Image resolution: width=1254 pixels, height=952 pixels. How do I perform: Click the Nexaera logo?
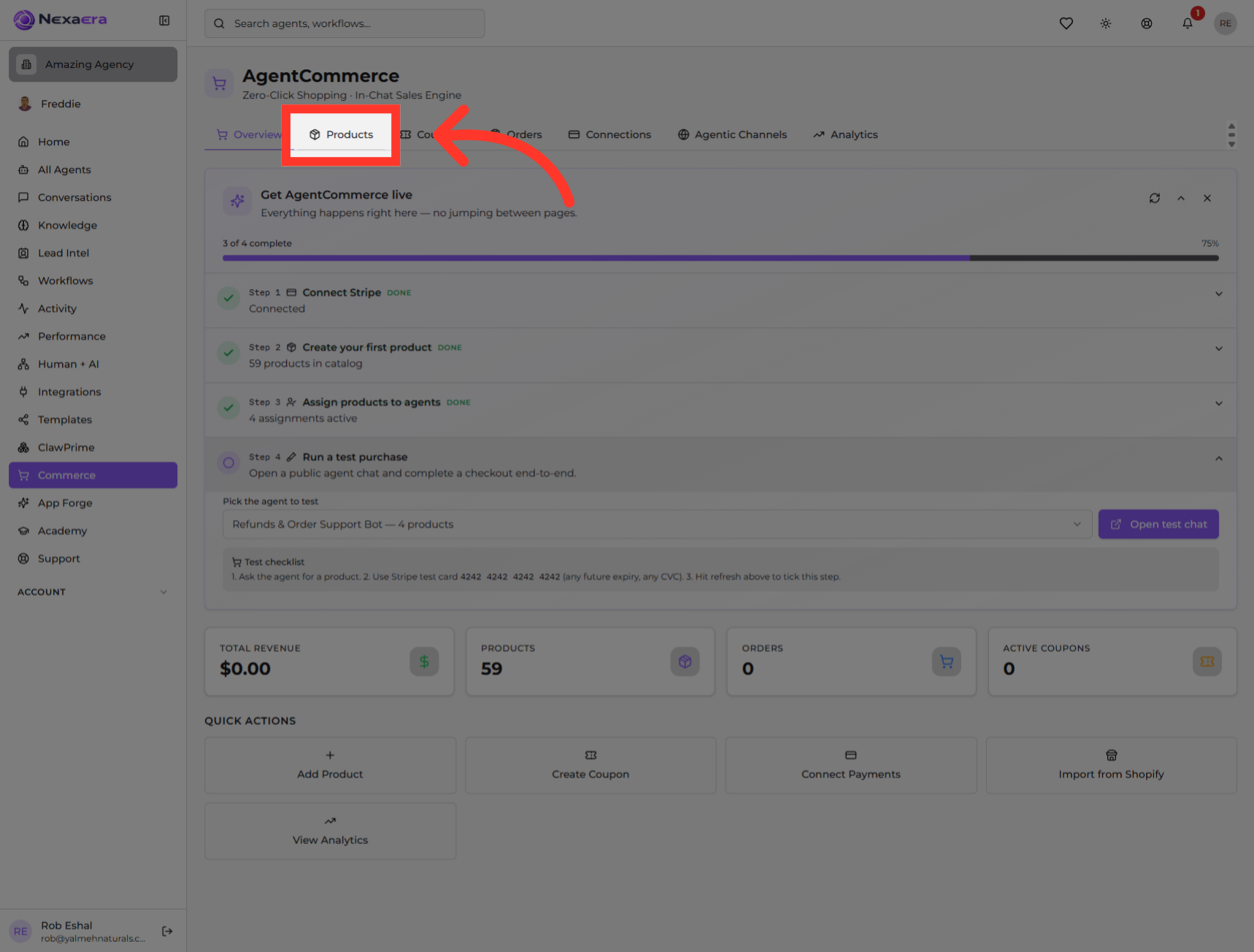pos(60,20)
